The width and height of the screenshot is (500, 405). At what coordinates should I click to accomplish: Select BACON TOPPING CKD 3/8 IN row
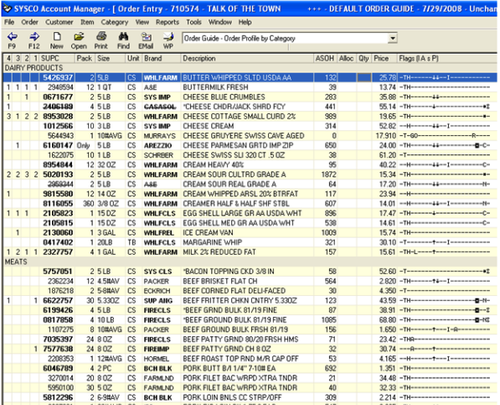pos(250,271)
